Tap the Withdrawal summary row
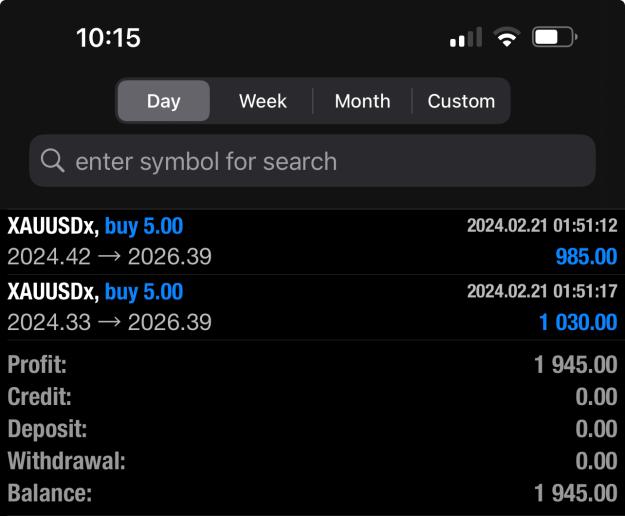Viewport: 625px width, 516px height. pos(312,461)
